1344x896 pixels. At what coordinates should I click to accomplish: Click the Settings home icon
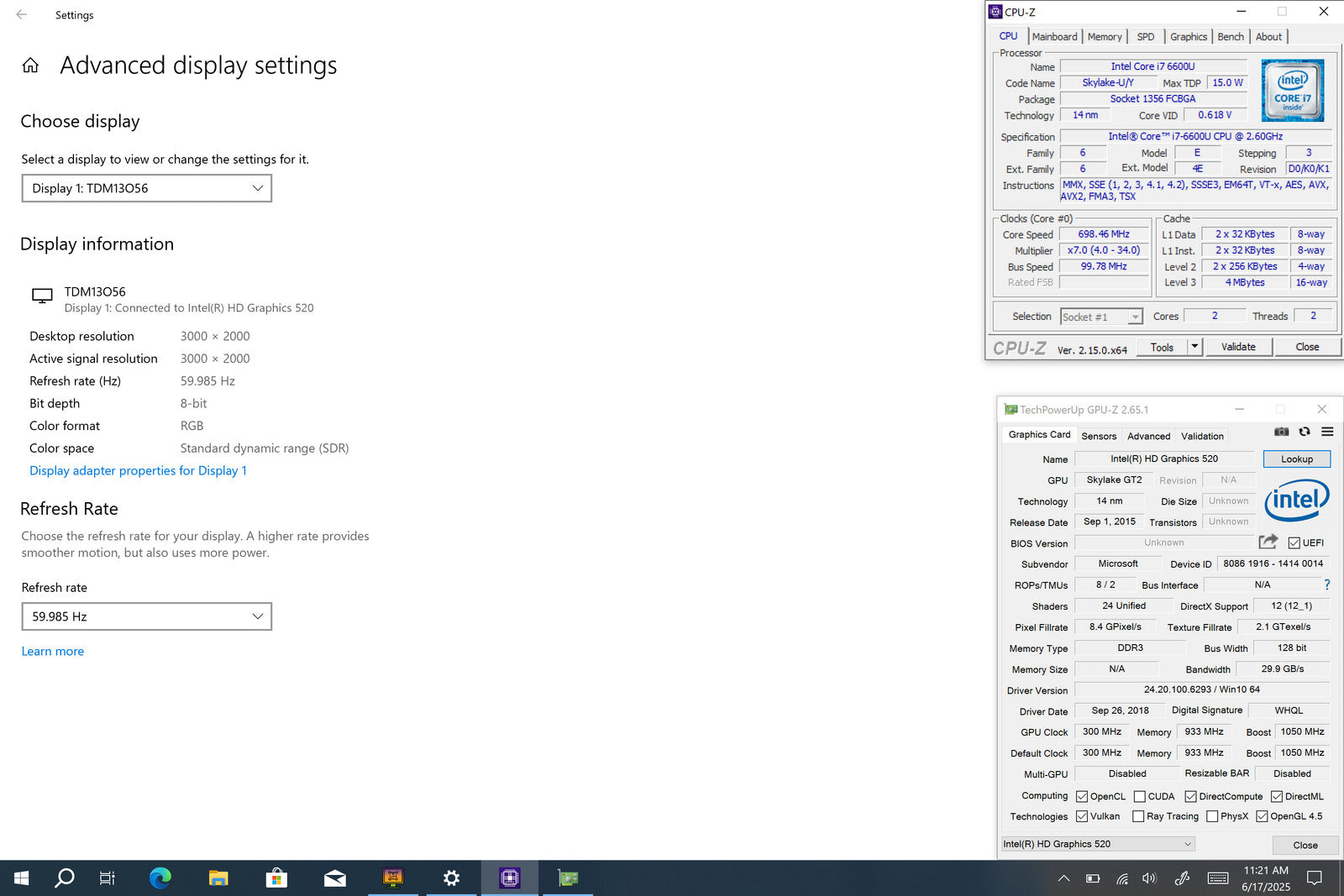(x=30, y=65)
